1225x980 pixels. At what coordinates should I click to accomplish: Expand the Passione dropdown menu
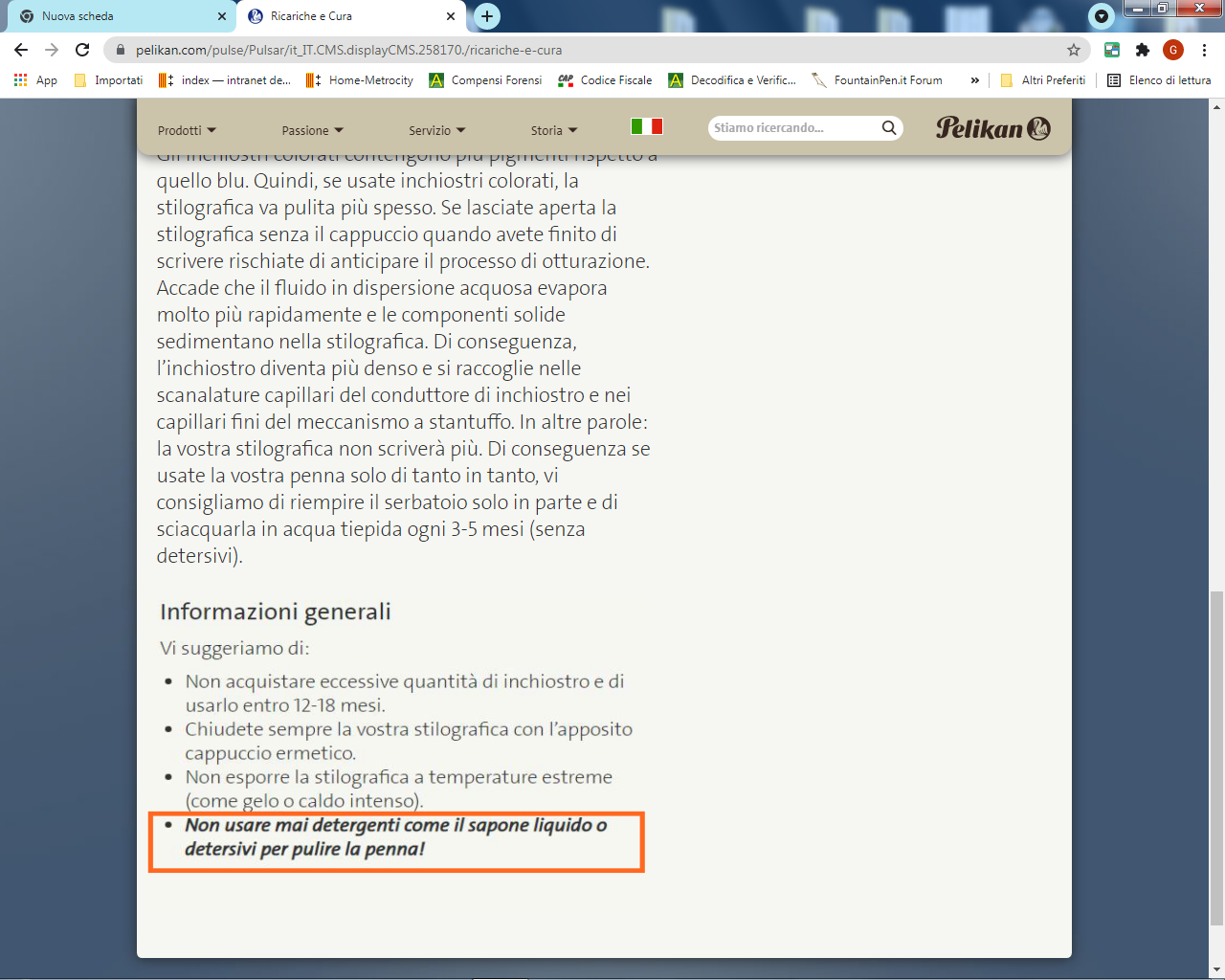[x=312, y=130]
